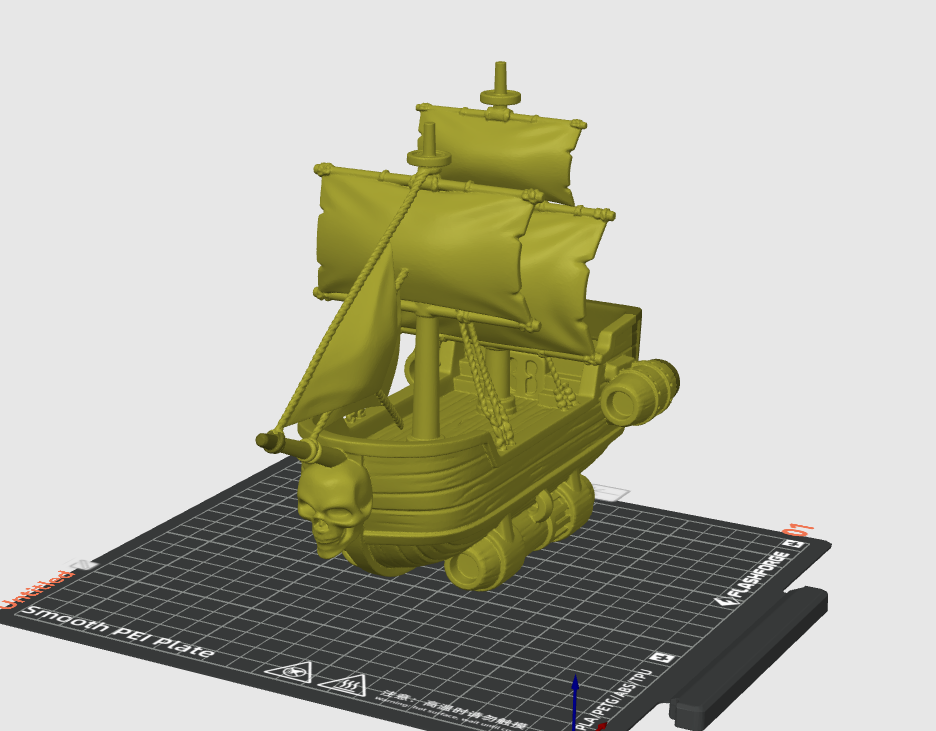Click the dark plate handle tab
This screenshot has width=936, height=731.
click(750, 660)
